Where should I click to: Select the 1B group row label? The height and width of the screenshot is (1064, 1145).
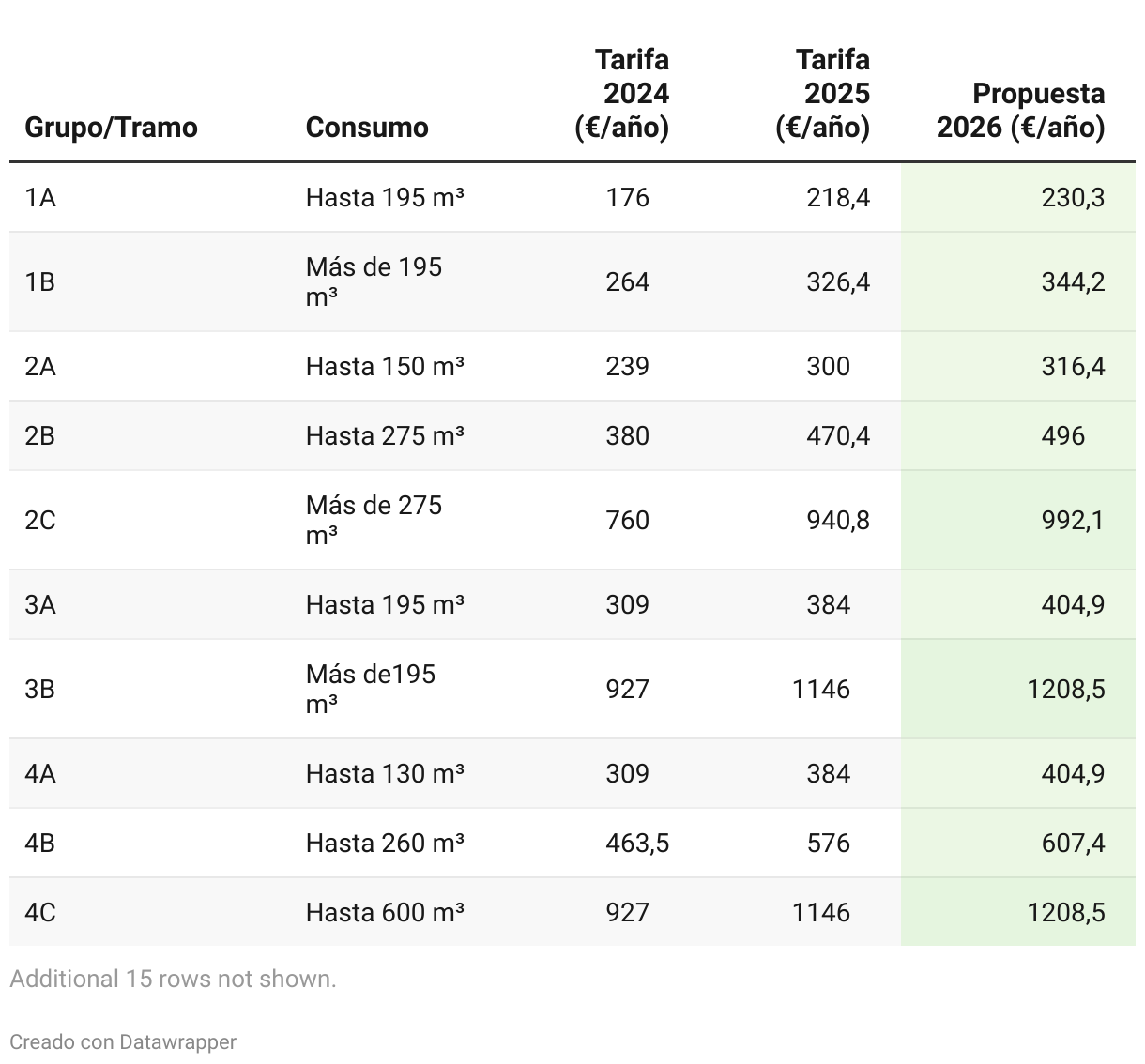tap(40, 282)
